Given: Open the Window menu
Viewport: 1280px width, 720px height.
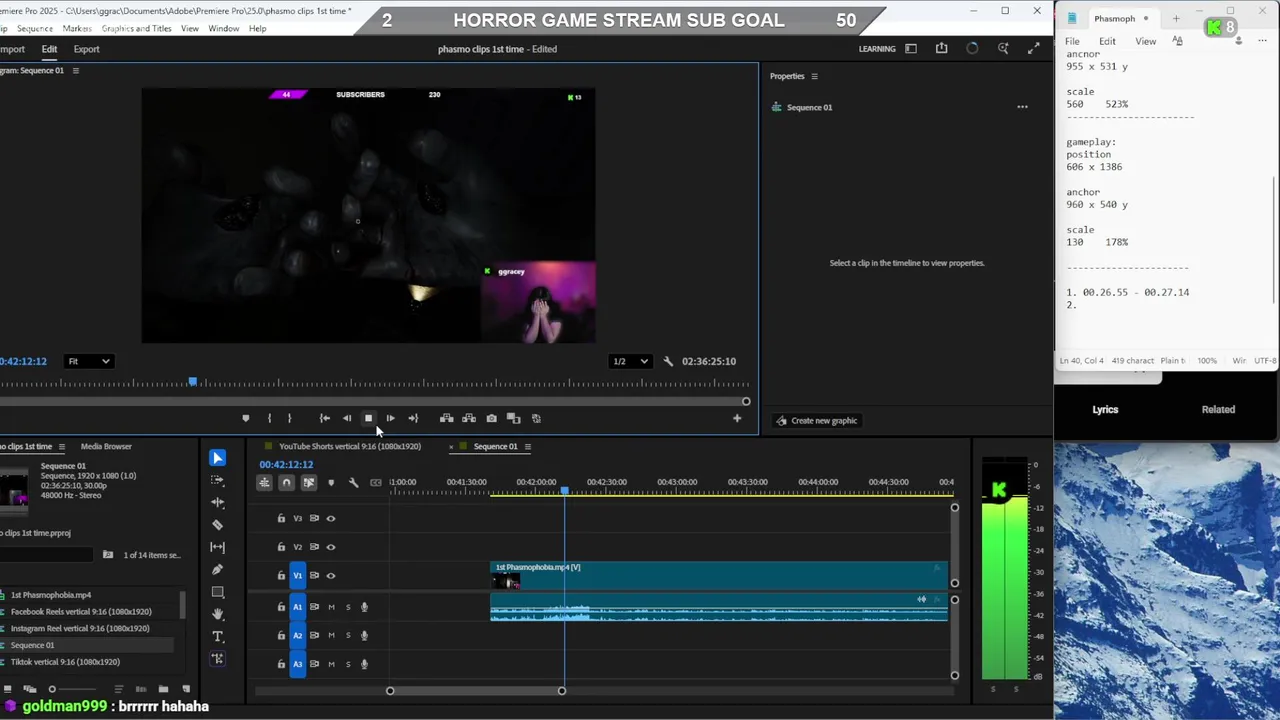Looking at the screenshot, I should point(223,28).
